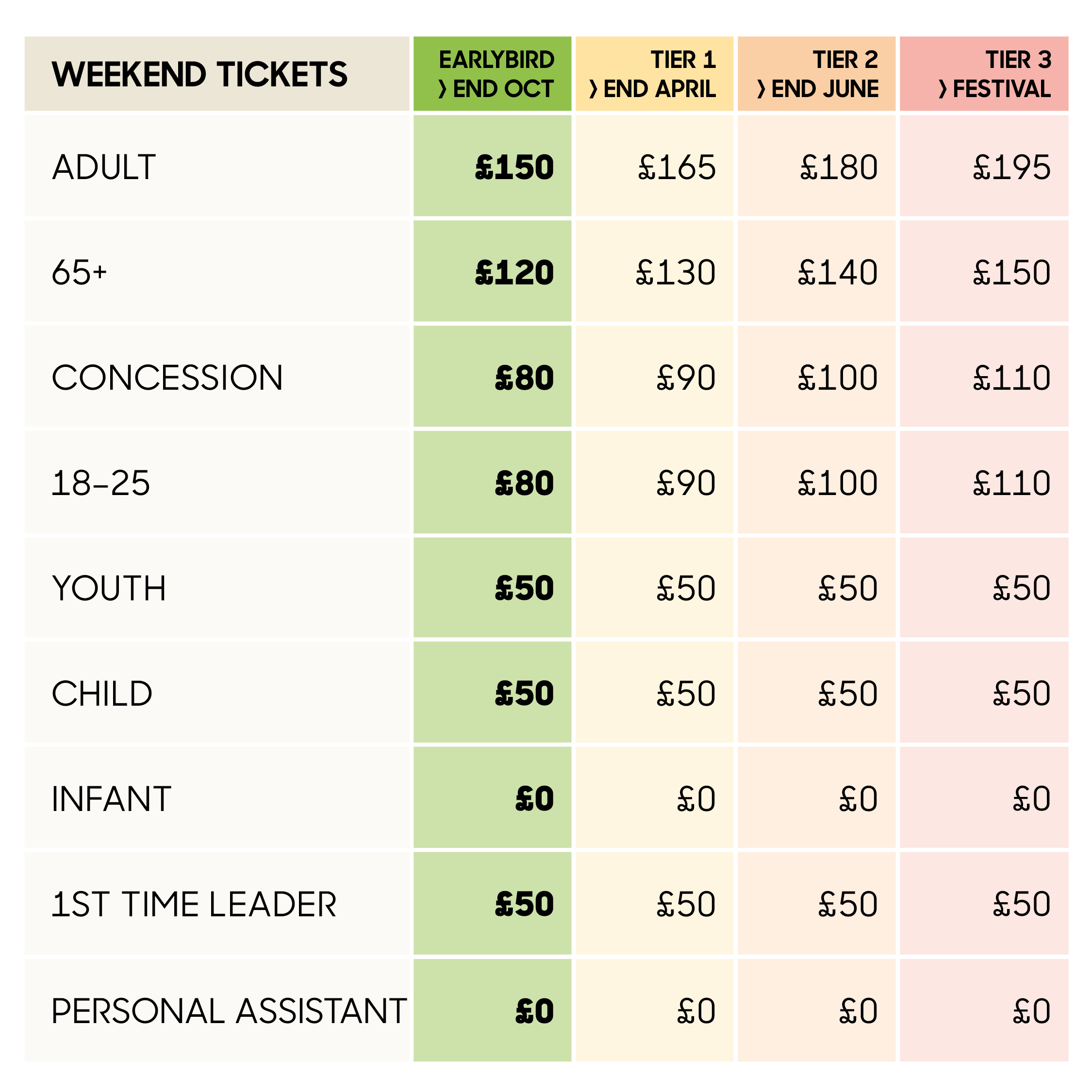The image size is (1092, 1092).
Task: Select the 18–25 row label
Action: [x=100, y=483]
